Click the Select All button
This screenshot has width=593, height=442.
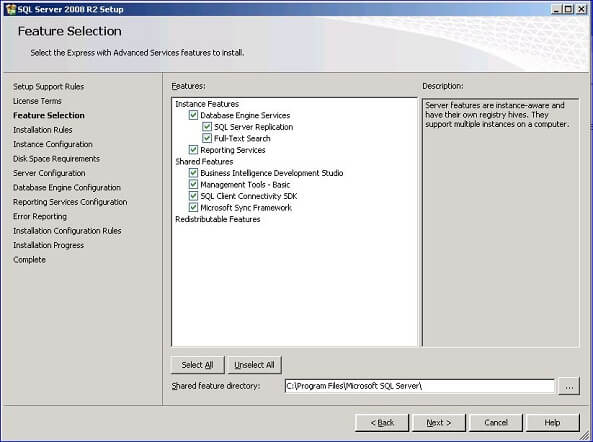point(197,365)
